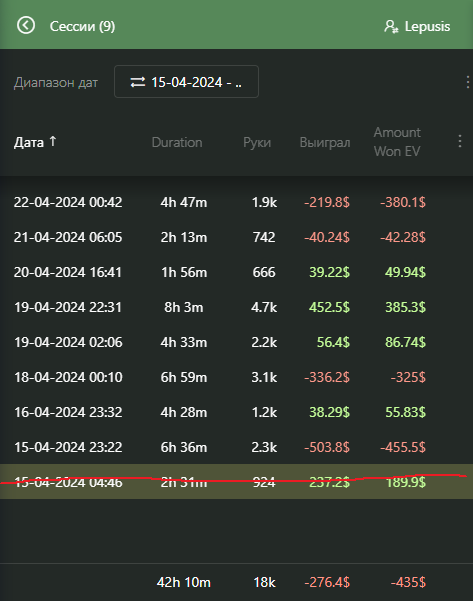Select the 15-04-2024 23:22 session row
Screen dimensions: 473x601
(236, 447)
